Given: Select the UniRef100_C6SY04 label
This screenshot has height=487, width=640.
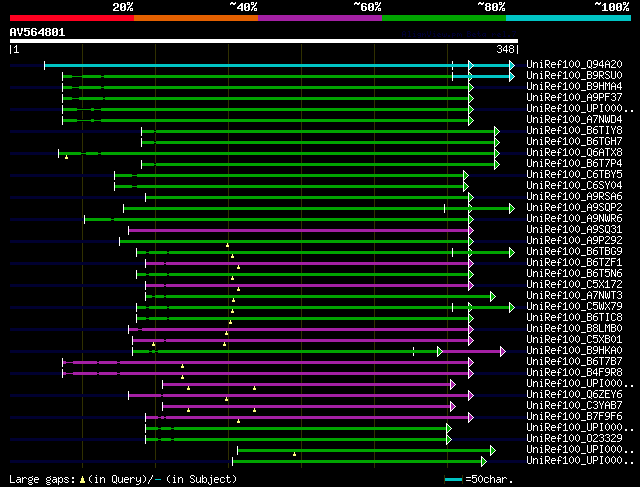Looking at the screenshot, I should pos(574,186).
